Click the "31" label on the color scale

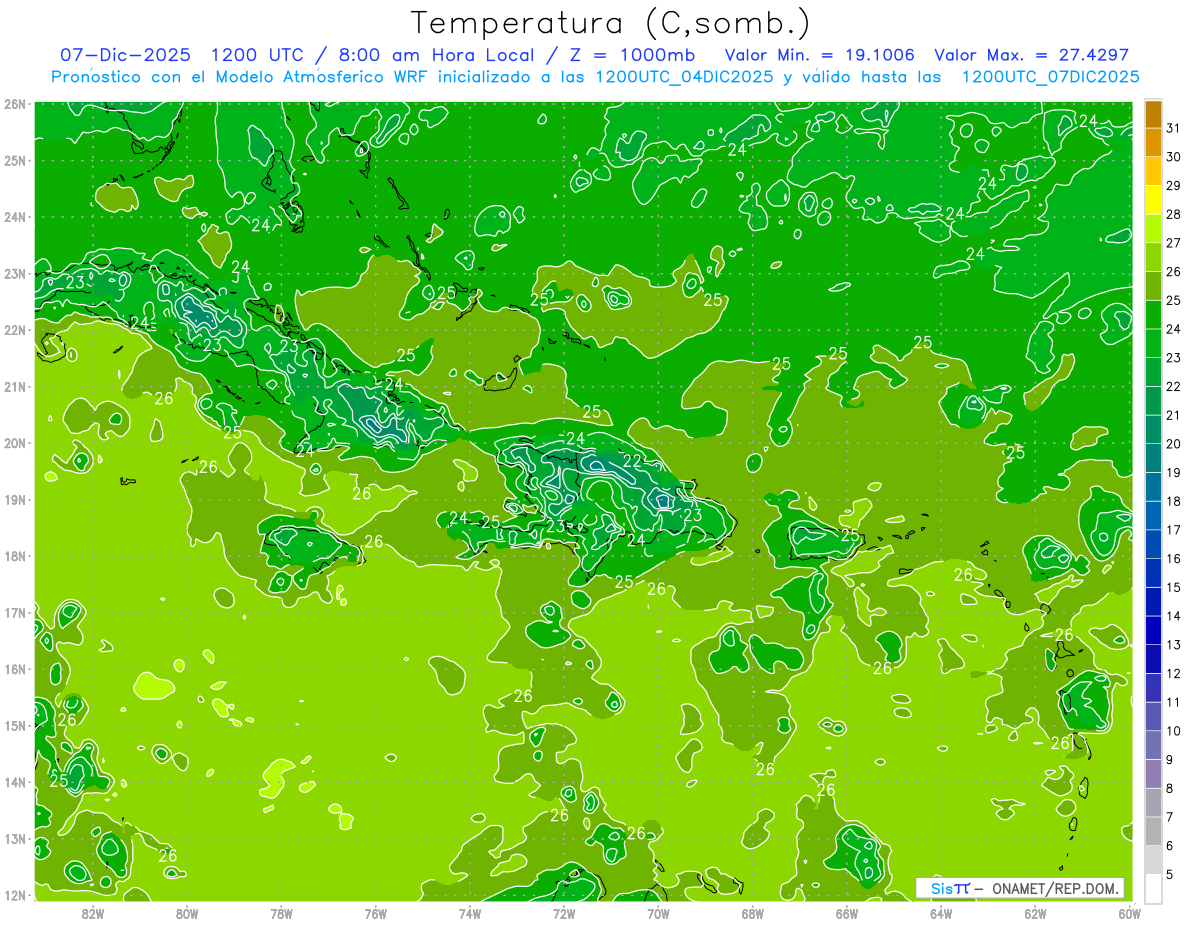click(1173, 128)
